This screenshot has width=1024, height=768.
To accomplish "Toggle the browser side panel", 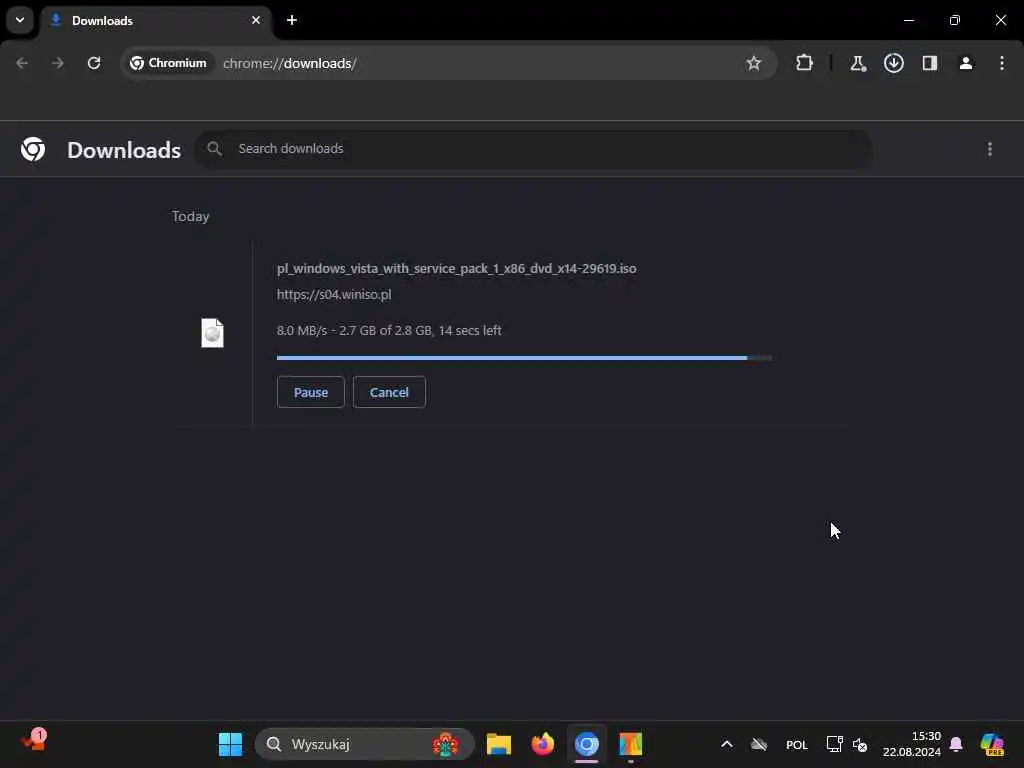I will (x=930, y=63).
